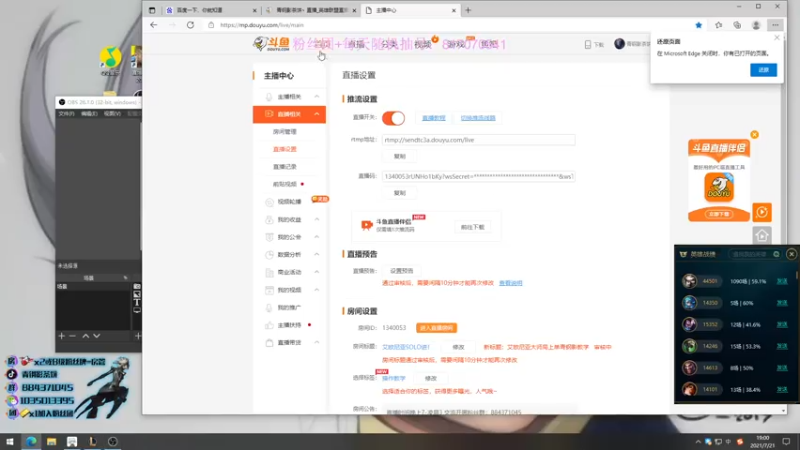Open the 查看说明 link
The image size is (800, 450).
pyautogui.click(x=511, y=283)
